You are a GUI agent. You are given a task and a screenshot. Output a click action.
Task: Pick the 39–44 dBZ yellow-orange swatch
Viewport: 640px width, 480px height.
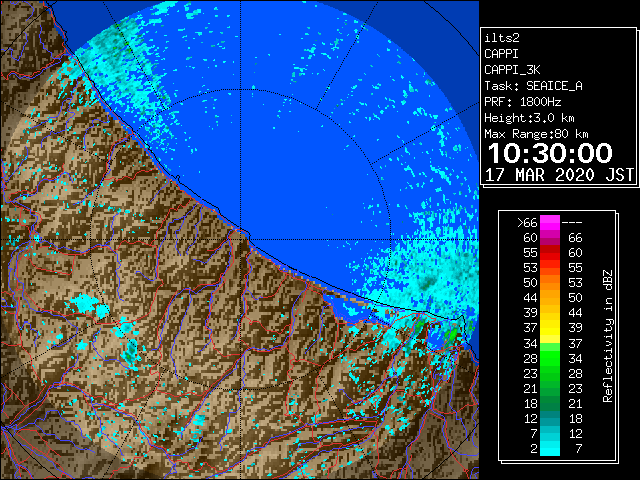(x=550, y=313)
